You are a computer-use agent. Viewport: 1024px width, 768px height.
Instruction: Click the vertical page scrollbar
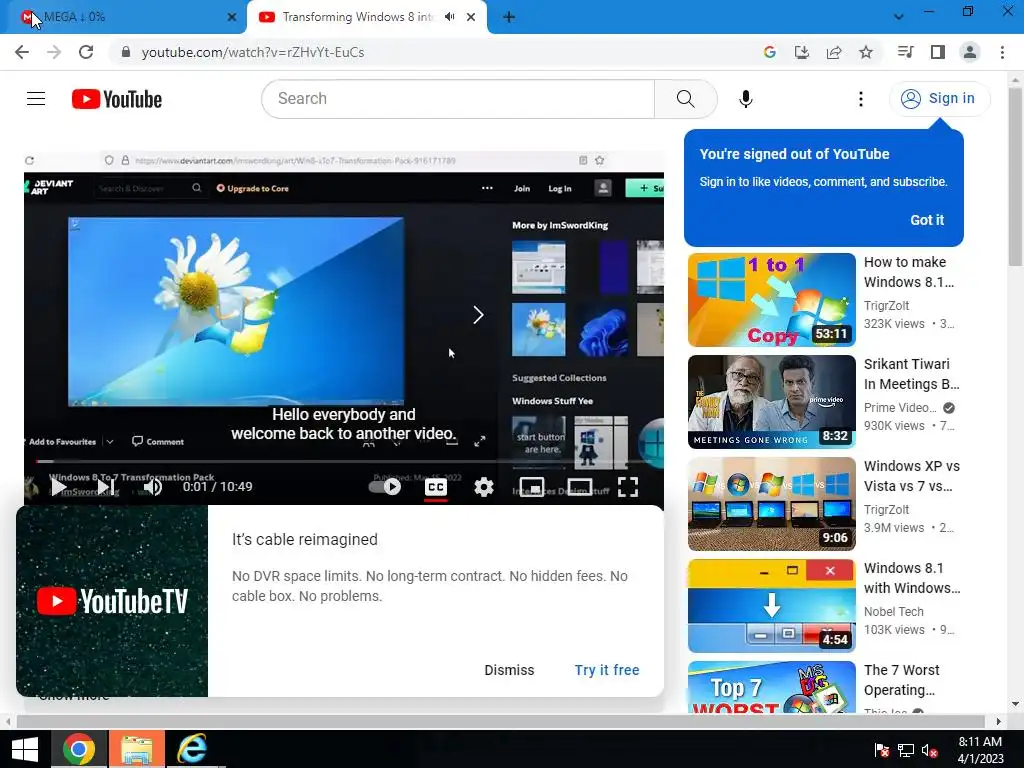[x=1015, y=177]
